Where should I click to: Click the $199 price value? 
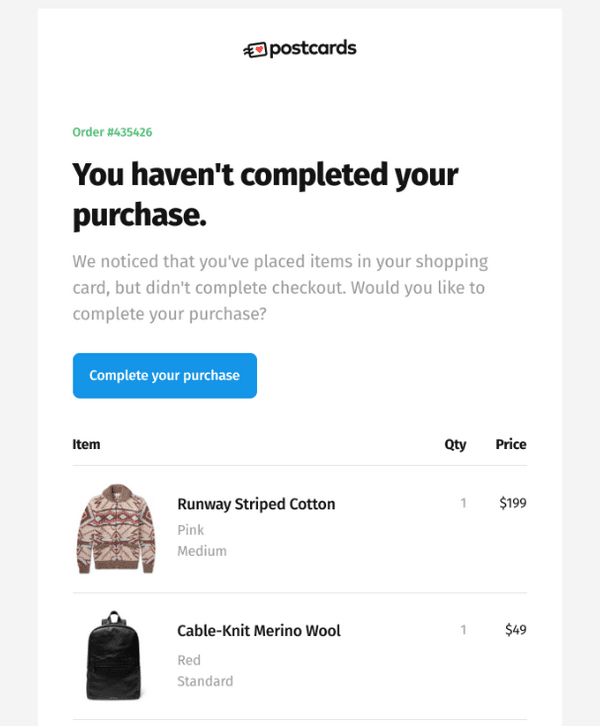pyautogui.click(x=513, y=503)
